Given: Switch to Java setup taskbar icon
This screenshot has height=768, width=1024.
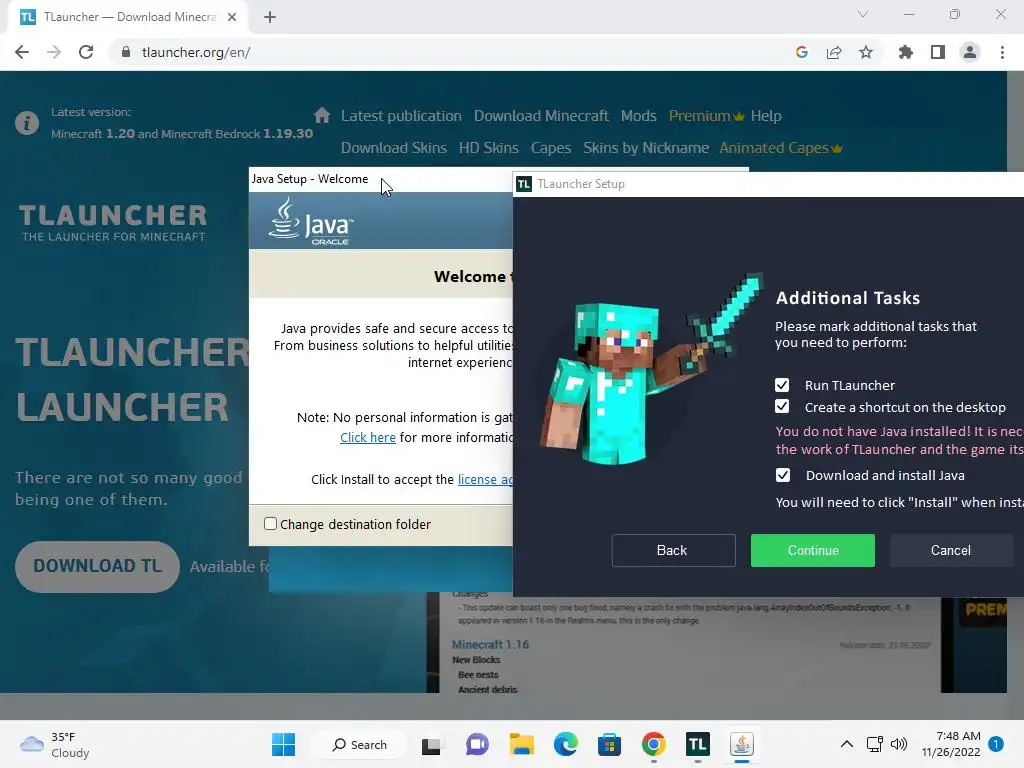Looking at the screenshot, I should [741, 744].
